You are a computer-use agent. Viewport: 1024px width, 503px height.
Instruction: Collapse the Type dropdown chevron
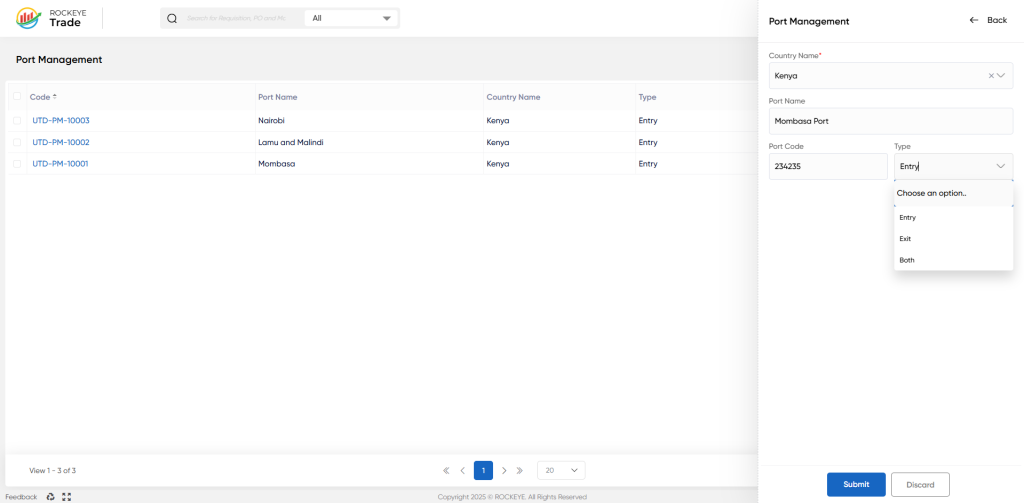pos(1001,167)
